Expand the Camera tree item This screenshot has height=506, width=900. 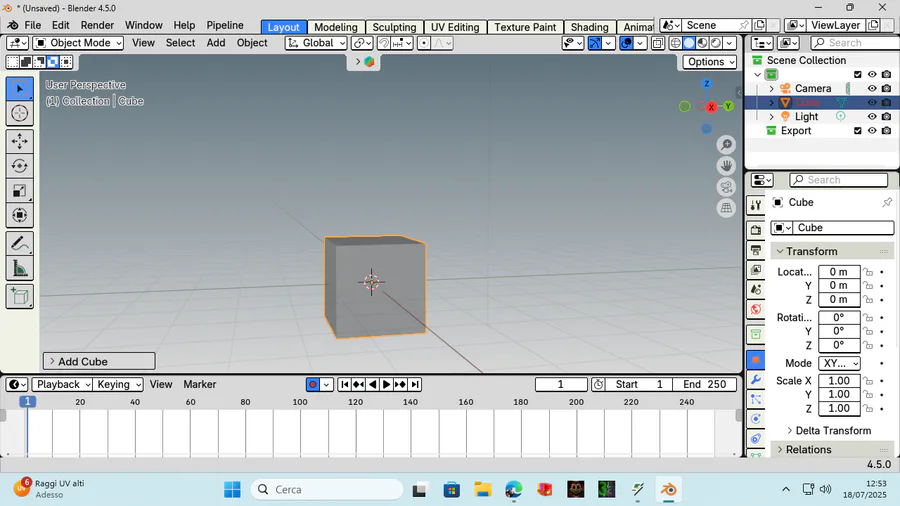click(771, 88)
